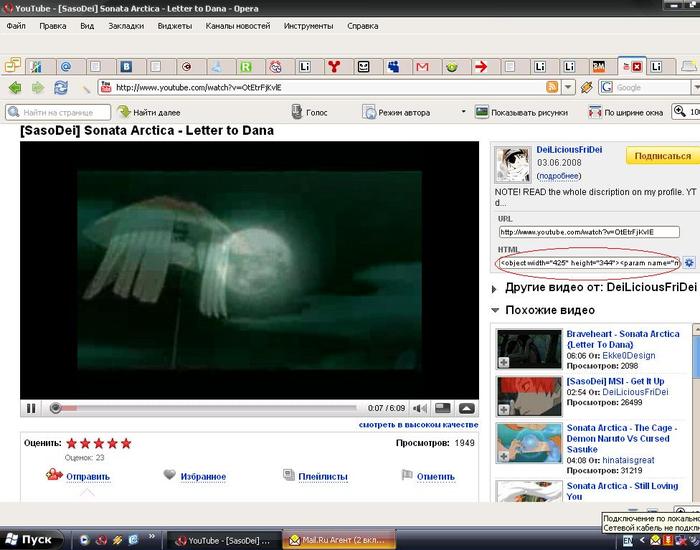Click the Найти далее button
The height and width of the screenshot is (550, 700).
click(x=149, y=112)
